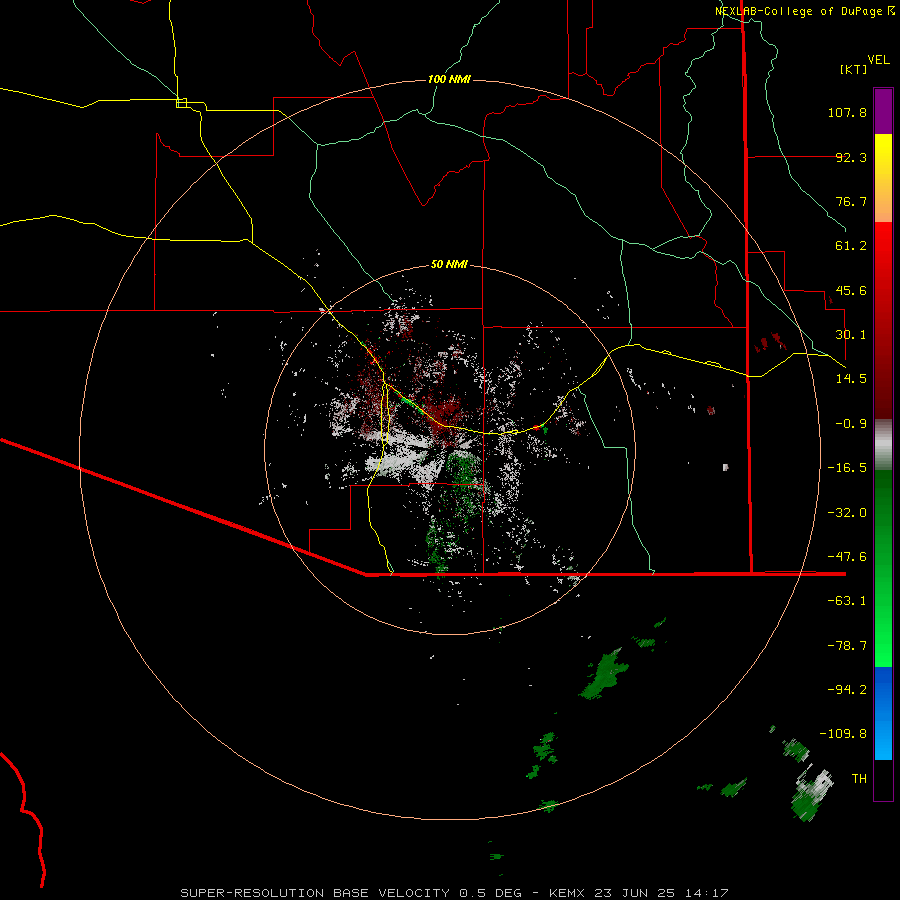Click the -32.0 velocity legend value
Viewport: 900px width, 900px height.
click(x=847, y=513)
